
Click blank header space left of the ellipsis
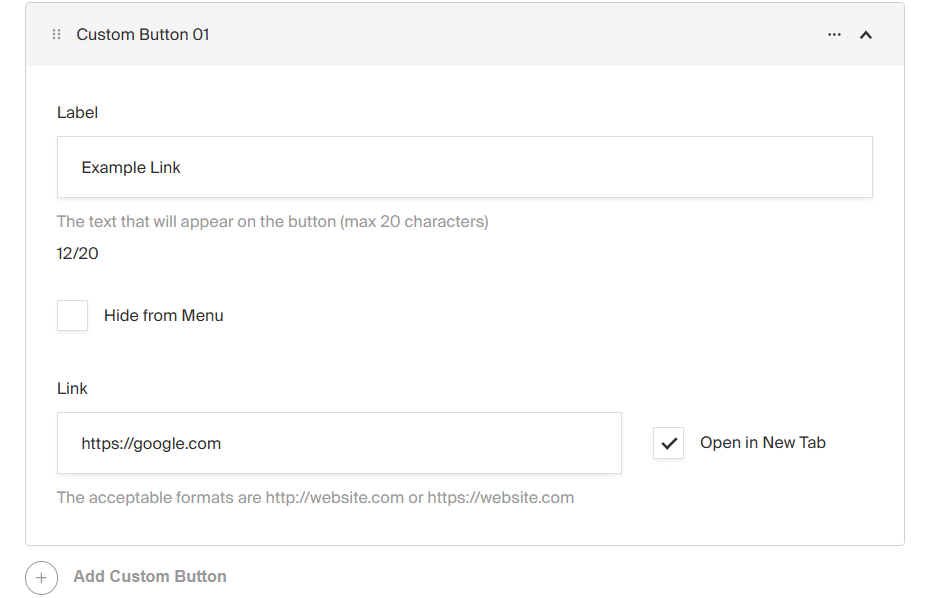[520, 35]
